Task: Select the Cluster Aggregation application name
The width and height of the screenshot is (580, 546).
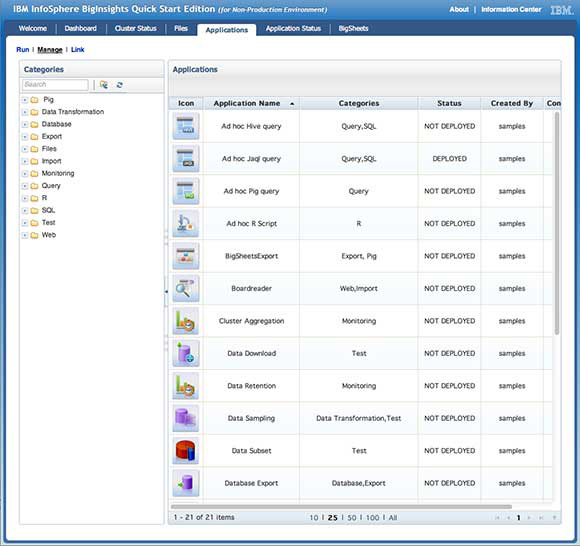Action: 252,321
